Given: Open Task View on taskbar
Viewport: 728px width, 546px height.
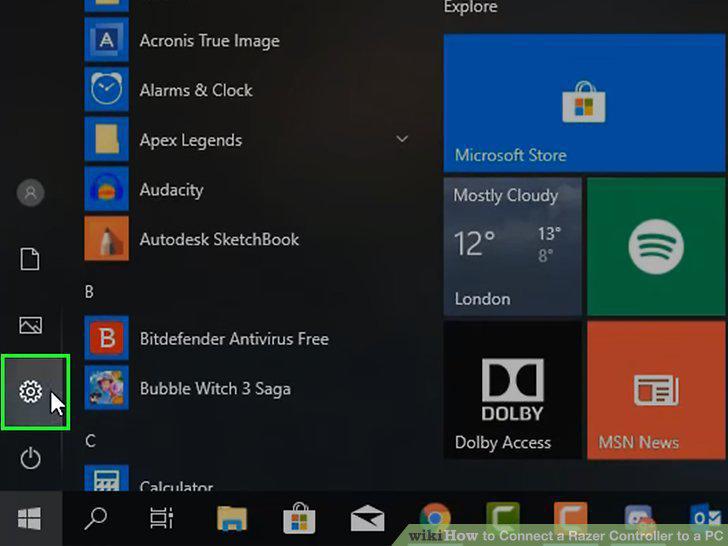Looking at the screenshot, I should [x=162, y=518].
